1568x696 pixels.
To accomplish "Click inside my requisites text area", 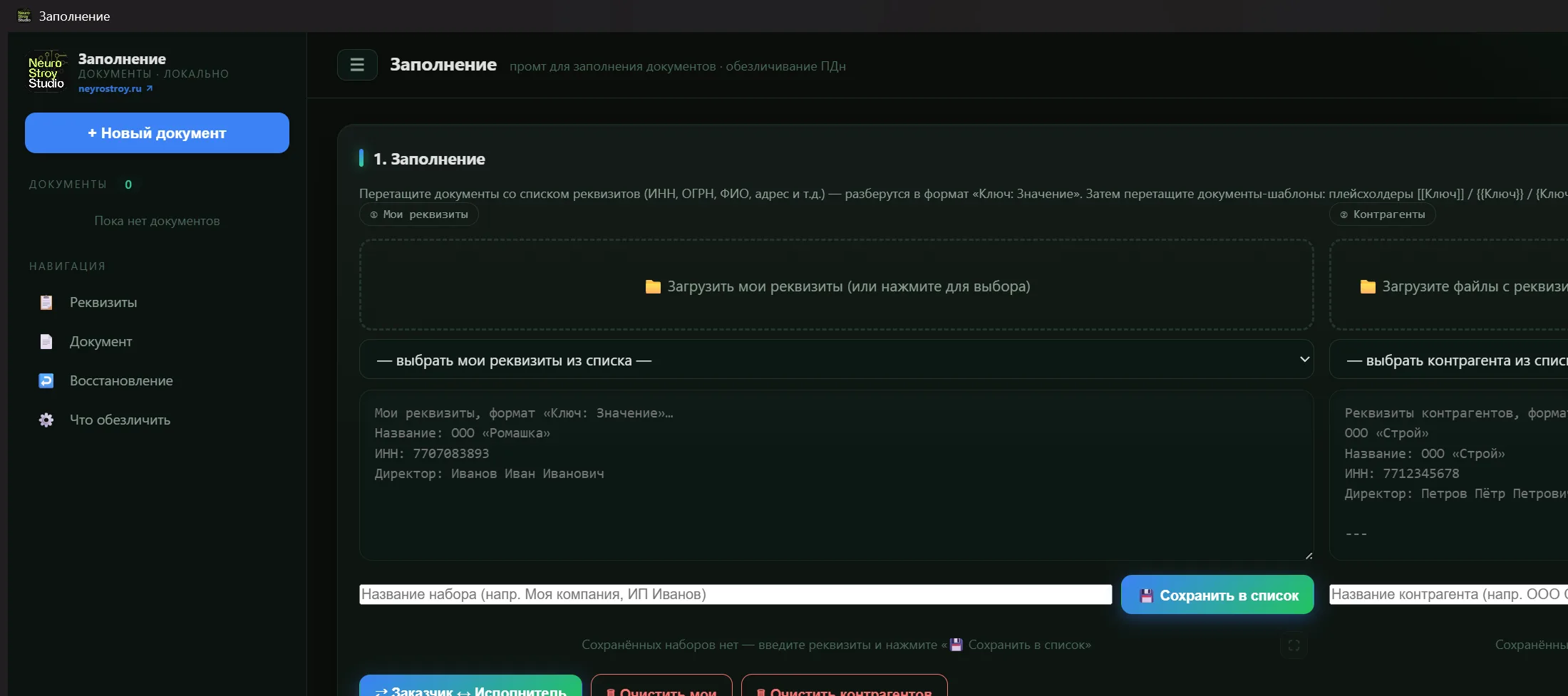I will click(836, 475).
